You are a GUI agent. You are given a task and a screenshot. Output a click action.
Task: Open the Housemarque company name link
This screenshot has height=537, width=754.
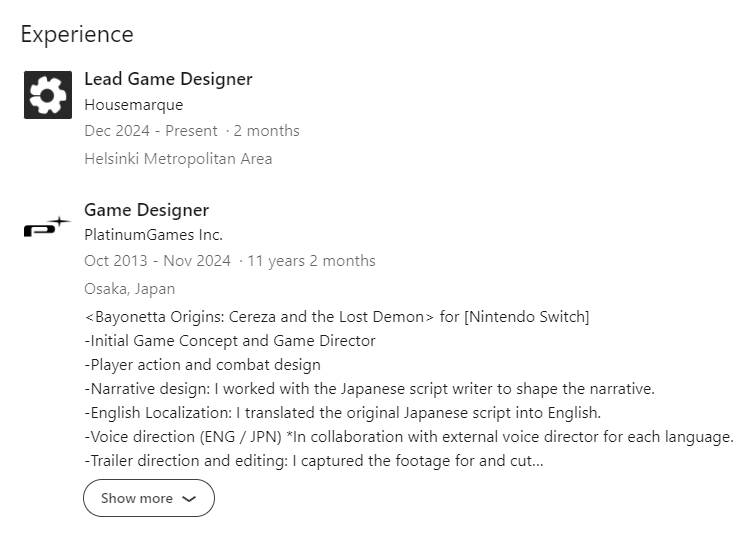click(x=134, y=105)
